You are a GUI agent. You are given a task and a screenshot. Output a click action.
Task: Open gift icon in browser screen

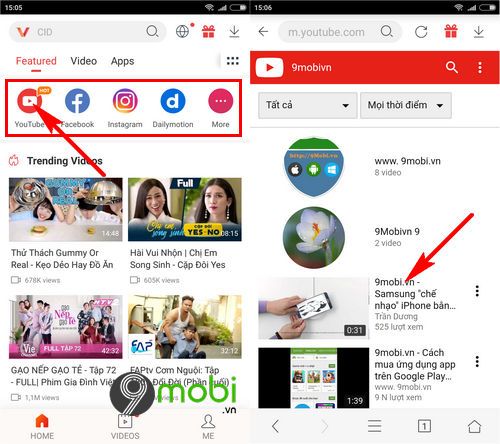pos(451,31)
